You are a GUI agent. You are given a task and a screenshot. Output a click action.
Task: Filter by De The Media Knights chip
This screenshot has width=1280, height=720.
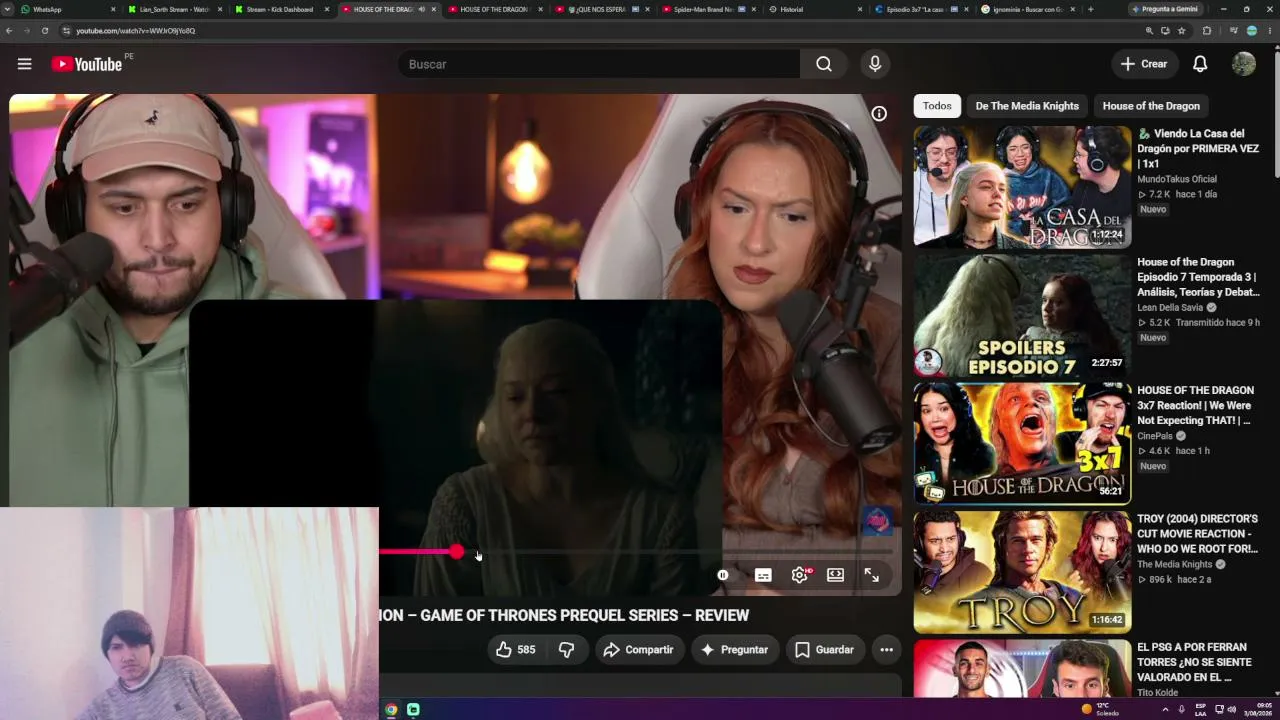[x=1027, y=106]
